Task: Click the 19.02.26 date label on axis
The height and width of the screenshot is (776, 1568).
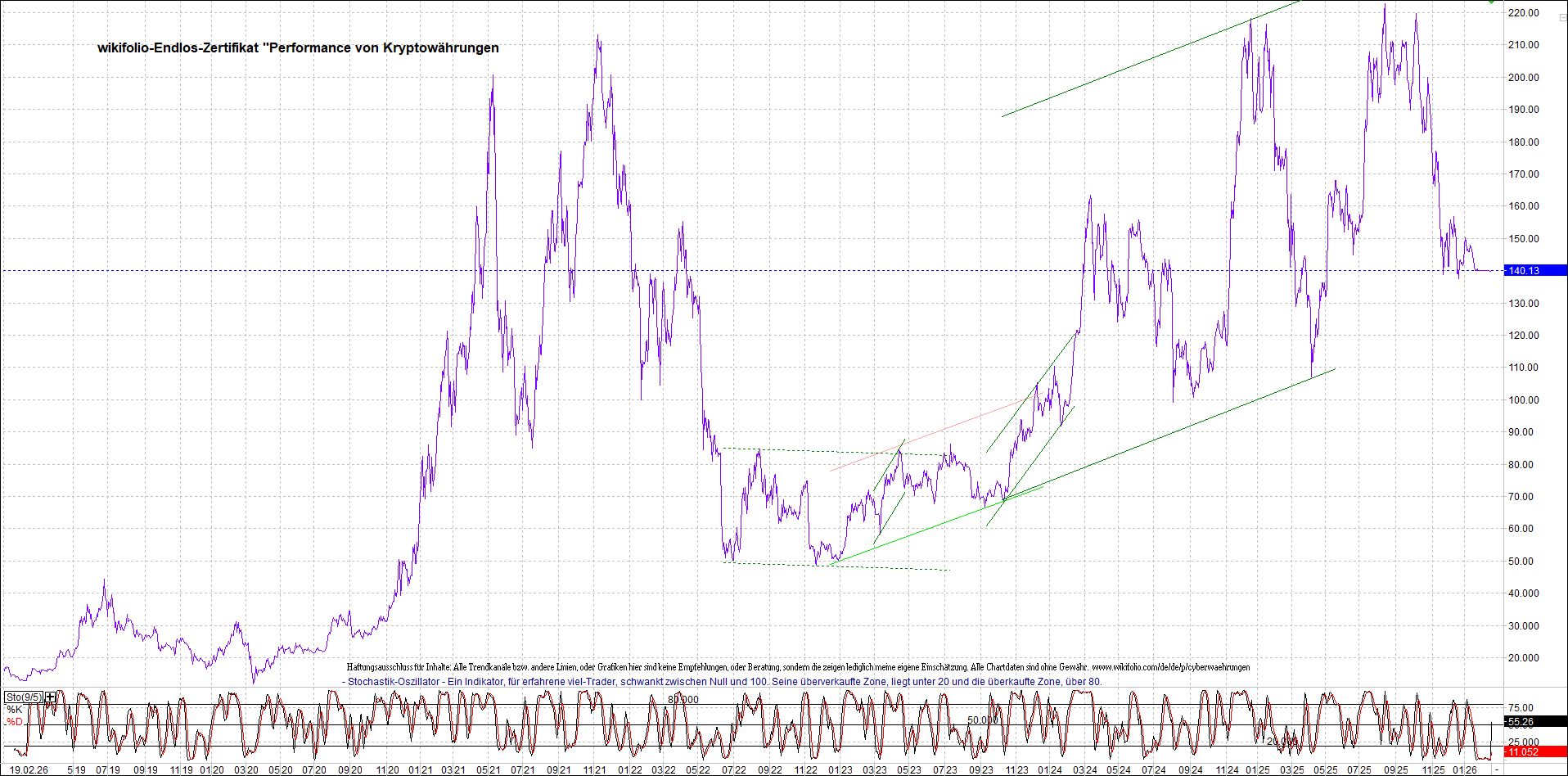Action: coord(29,770)
